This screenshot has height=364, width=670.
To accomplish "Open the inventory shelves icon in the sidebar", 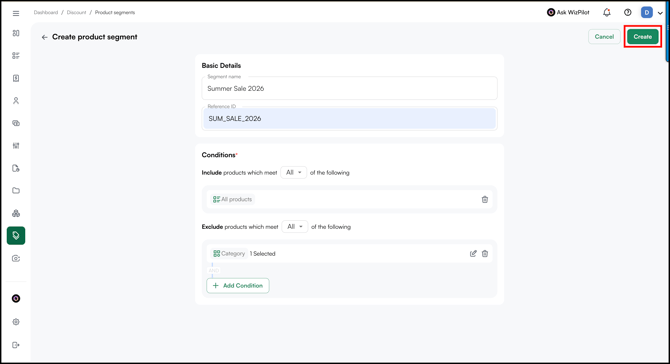I will coord(16,146).
